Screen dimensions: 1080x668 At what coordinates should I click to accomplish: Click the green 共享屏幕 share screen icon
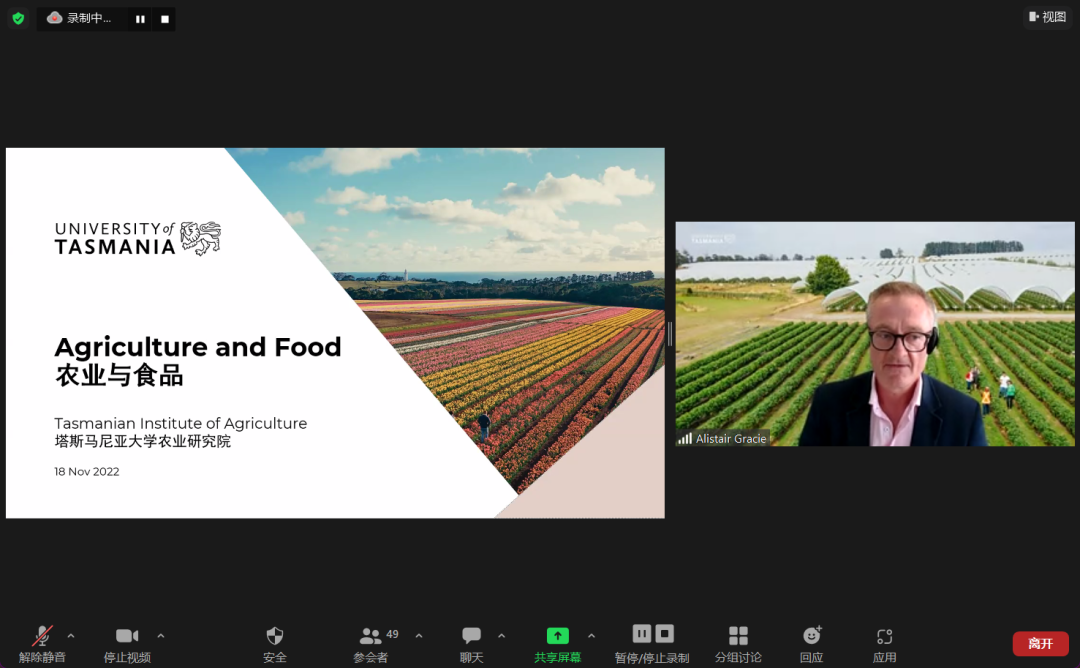557,636
